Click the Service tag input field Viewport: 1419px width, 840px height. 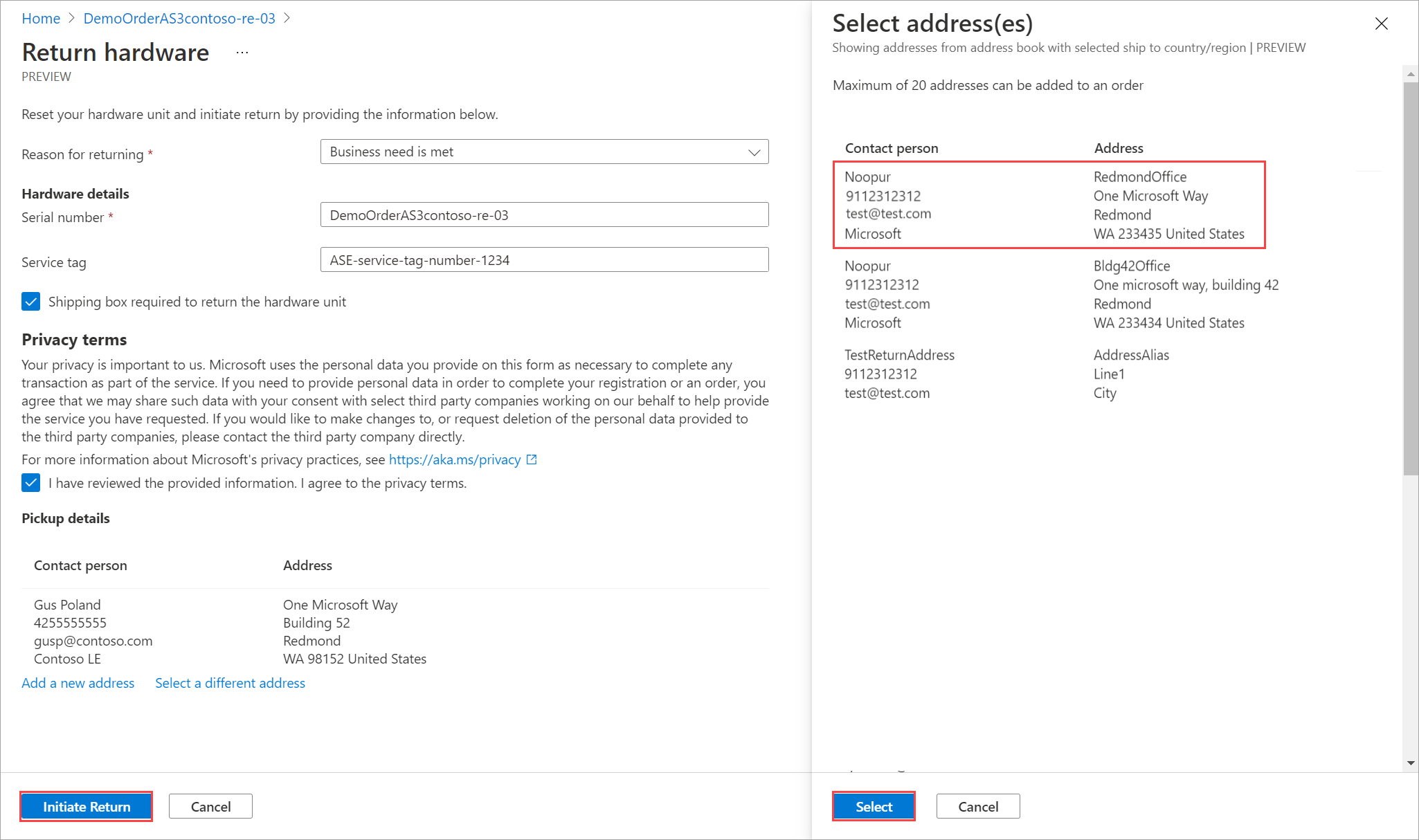click(x=544, y=260)
